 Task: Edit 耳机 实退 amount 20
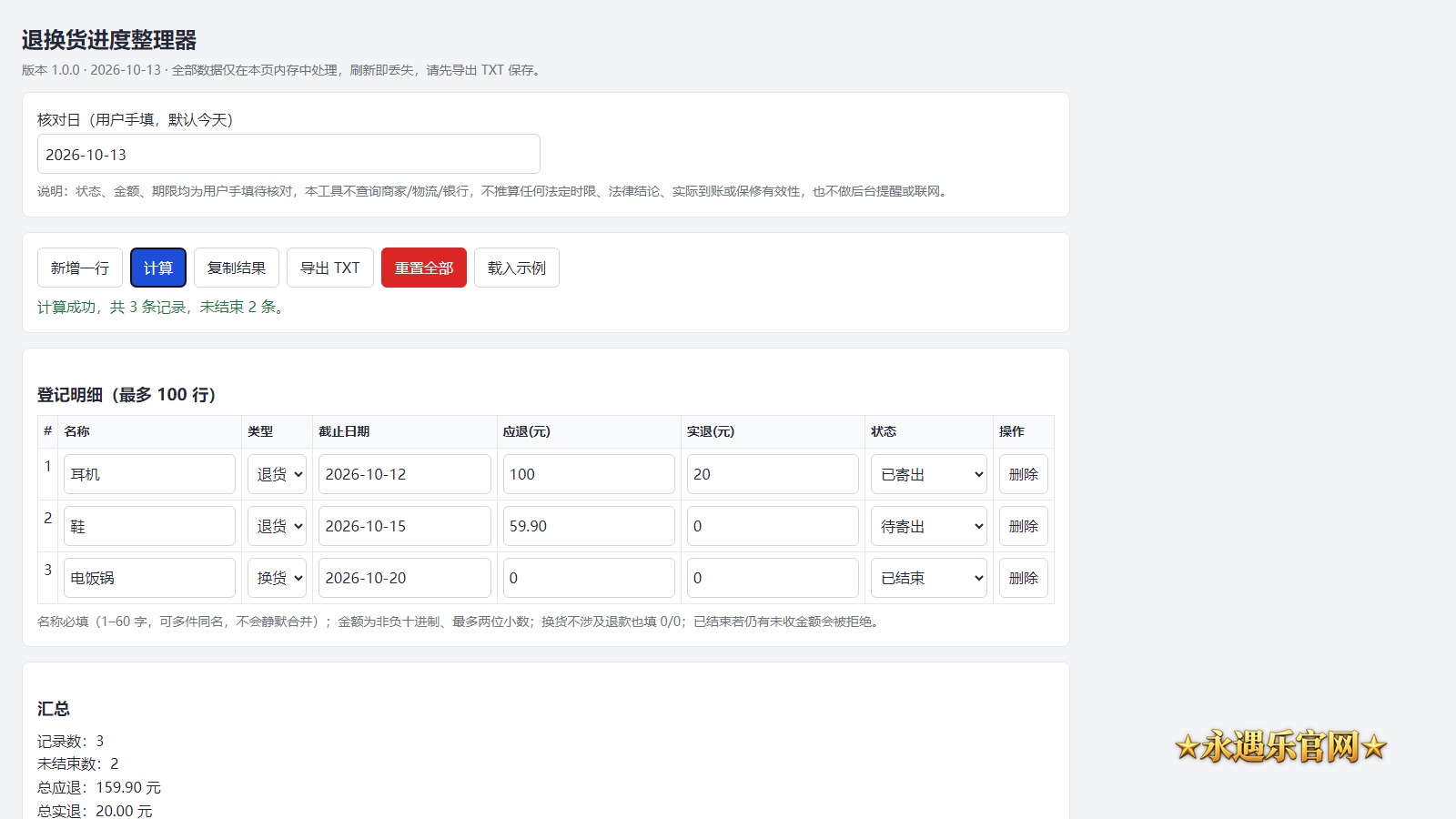pos(773,474)
